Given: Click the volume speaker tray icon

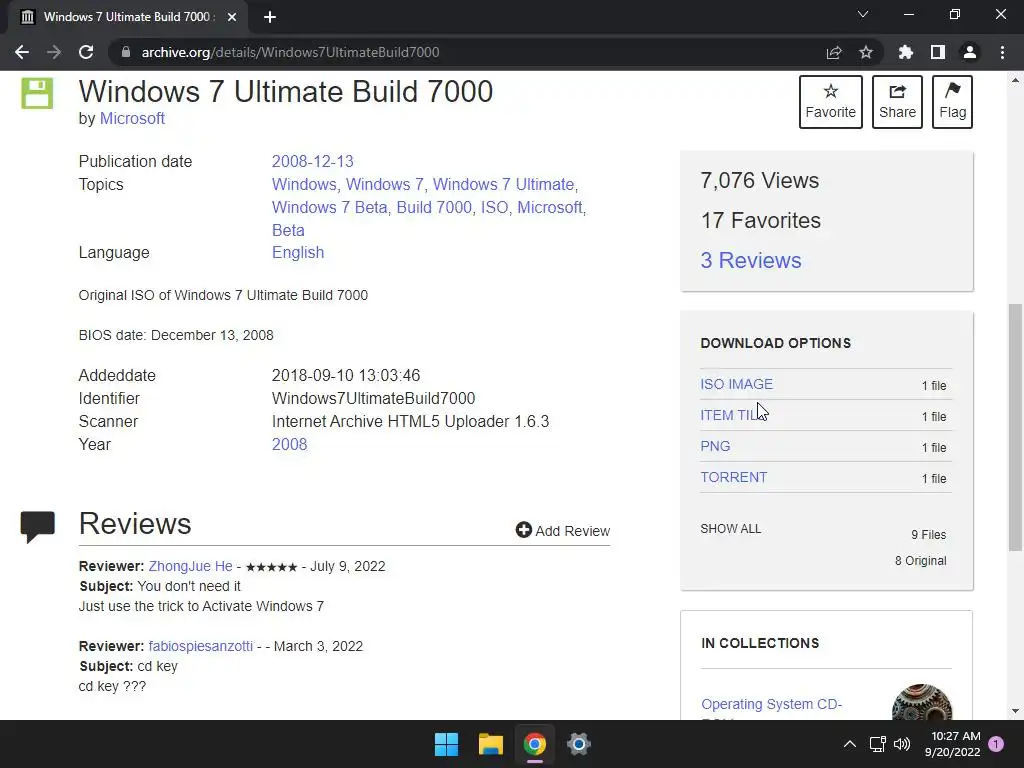Looking at the screenshot, I should 902,744.
